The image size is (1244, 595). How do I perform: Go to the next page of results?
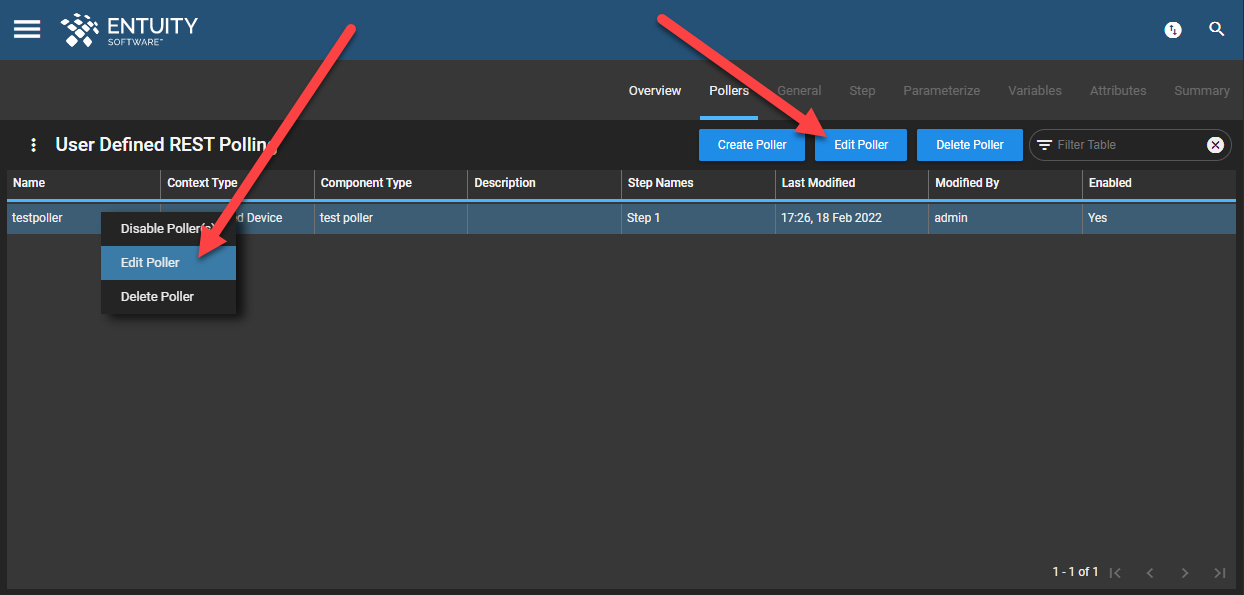click(x=1185, y=573)
